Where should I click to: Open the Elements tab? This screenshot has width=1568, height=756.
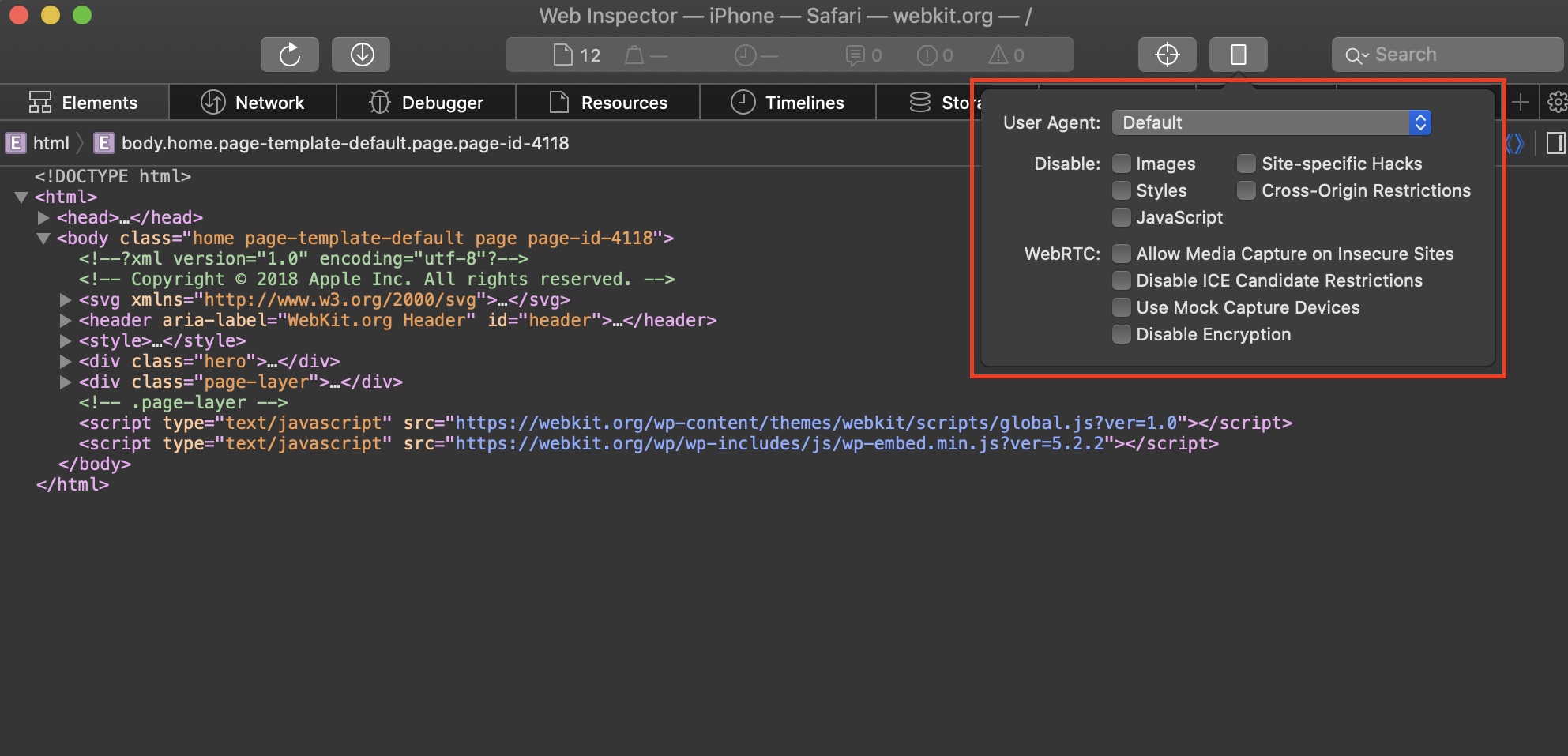(84, 103)
